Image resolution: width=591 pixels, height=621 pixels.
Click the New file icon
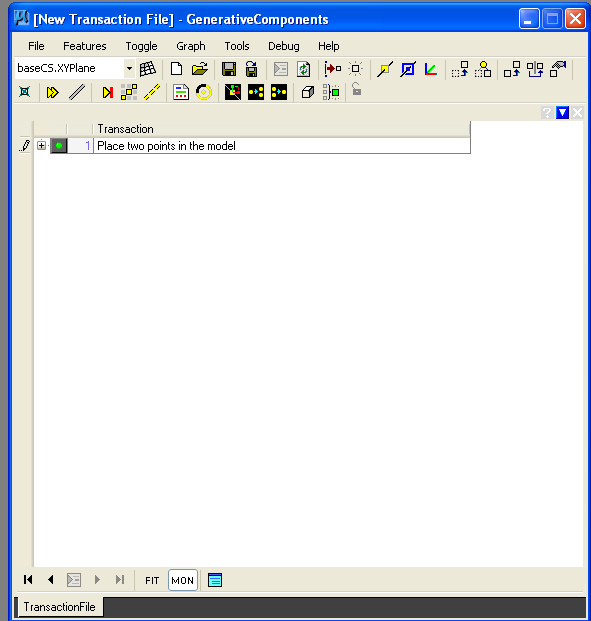[176, 69]
